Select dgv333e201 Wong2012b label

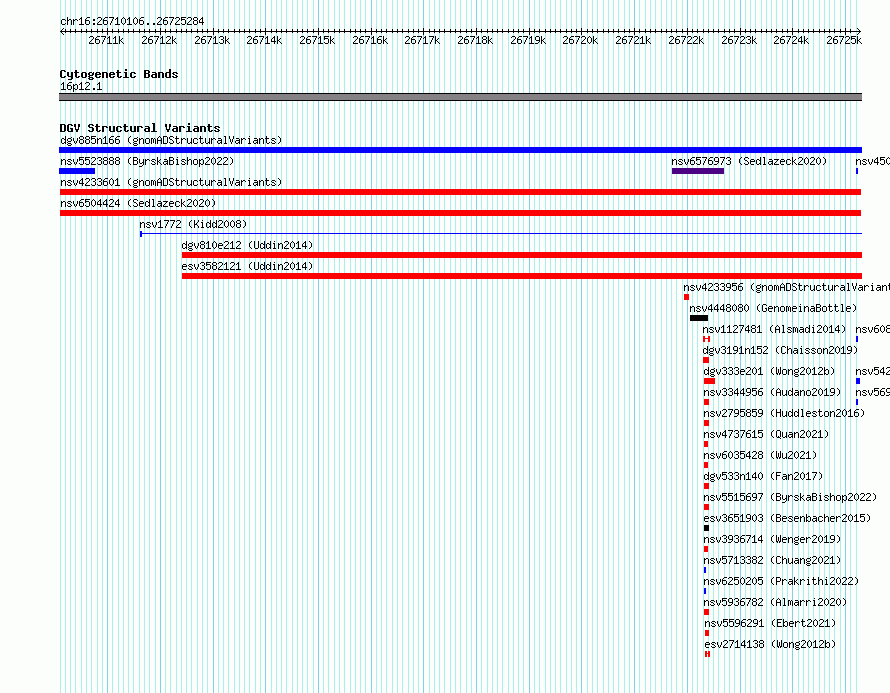coord(769,371)
